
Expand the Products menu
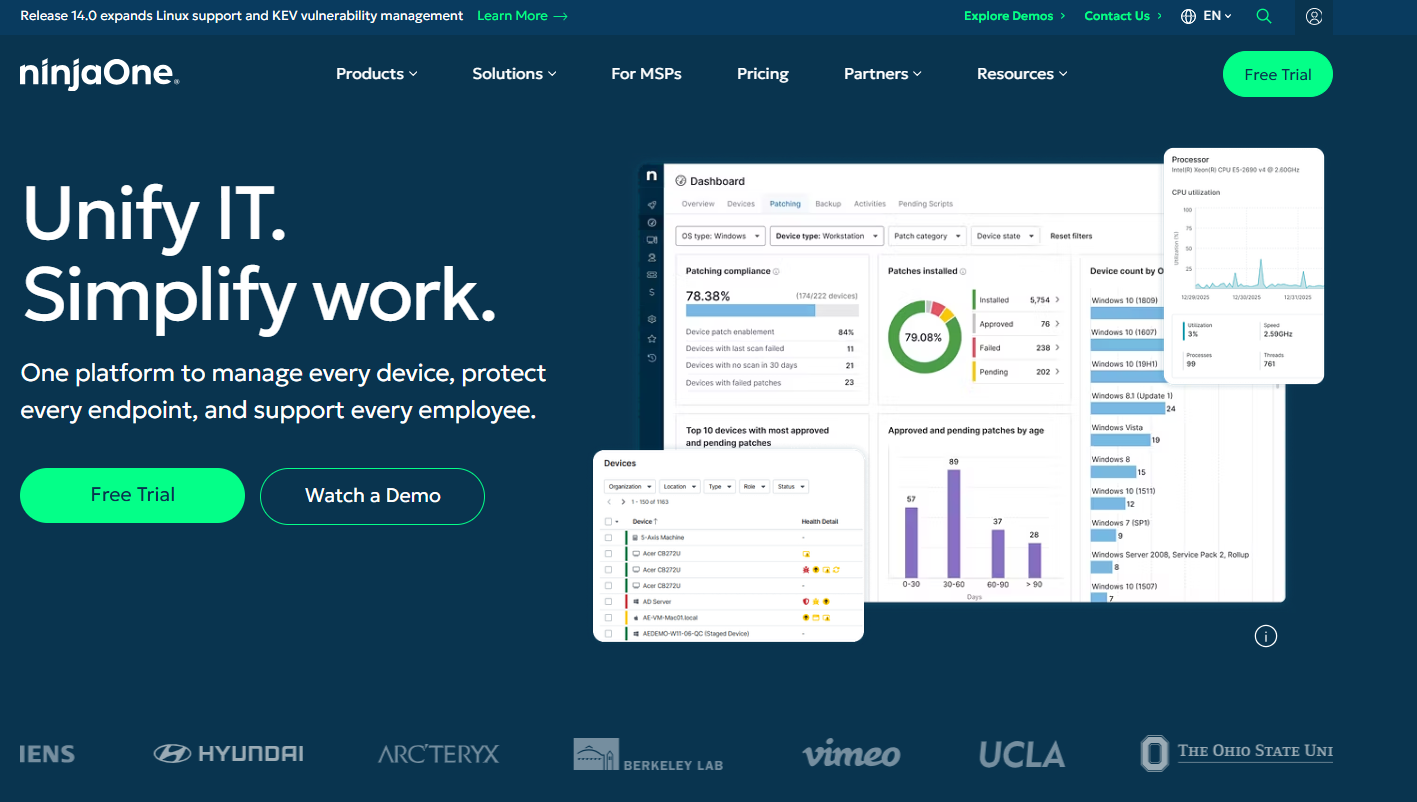click(377, 74)
